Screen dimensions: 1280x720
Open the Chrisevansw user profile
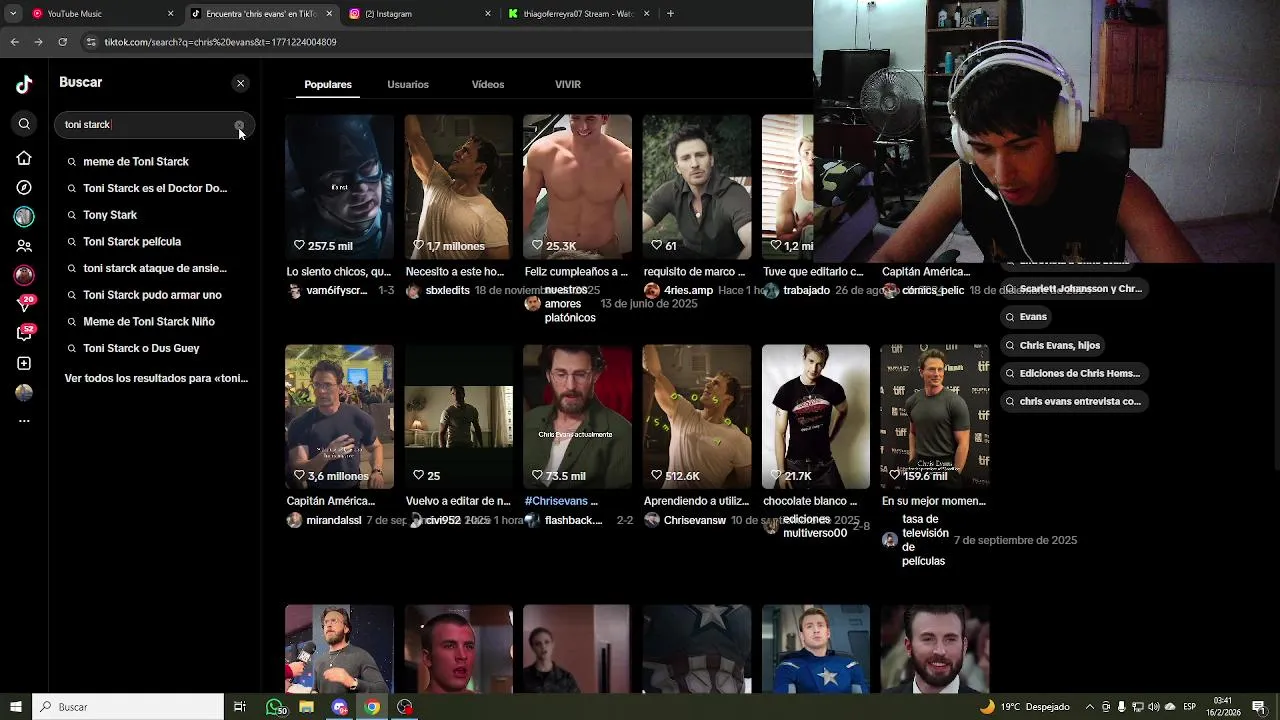[x=695, y=521]
